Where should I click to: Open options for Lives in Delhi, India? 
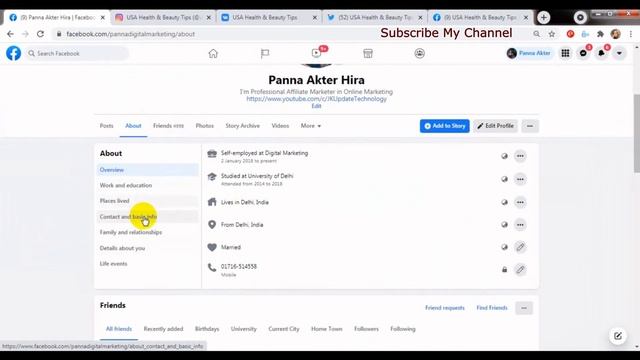point(520,202)
